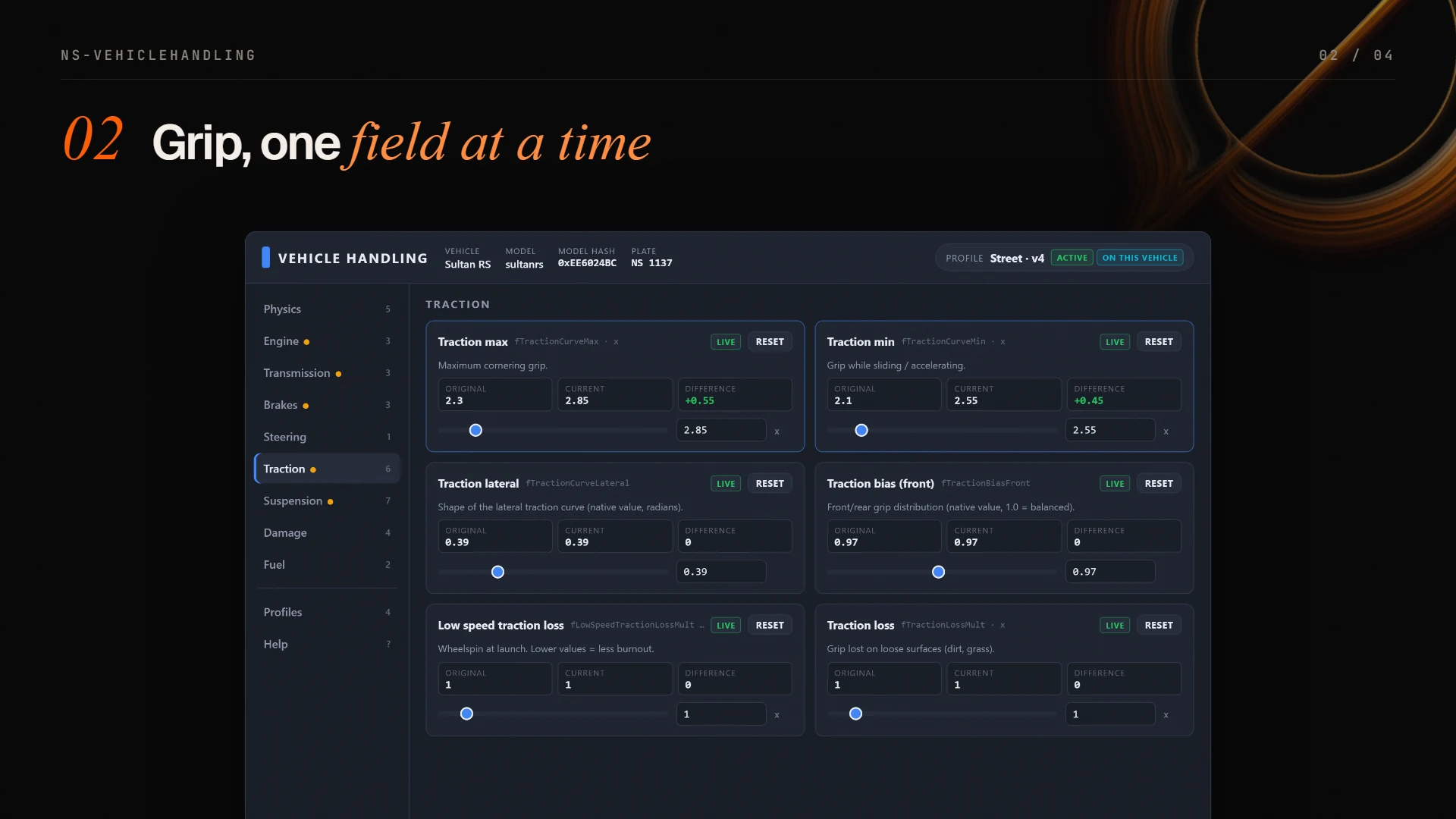Click the Traction lateral slider handle
Image resolution: width=1456 pixels, height=819 pixels.
(x=497, y=572)
